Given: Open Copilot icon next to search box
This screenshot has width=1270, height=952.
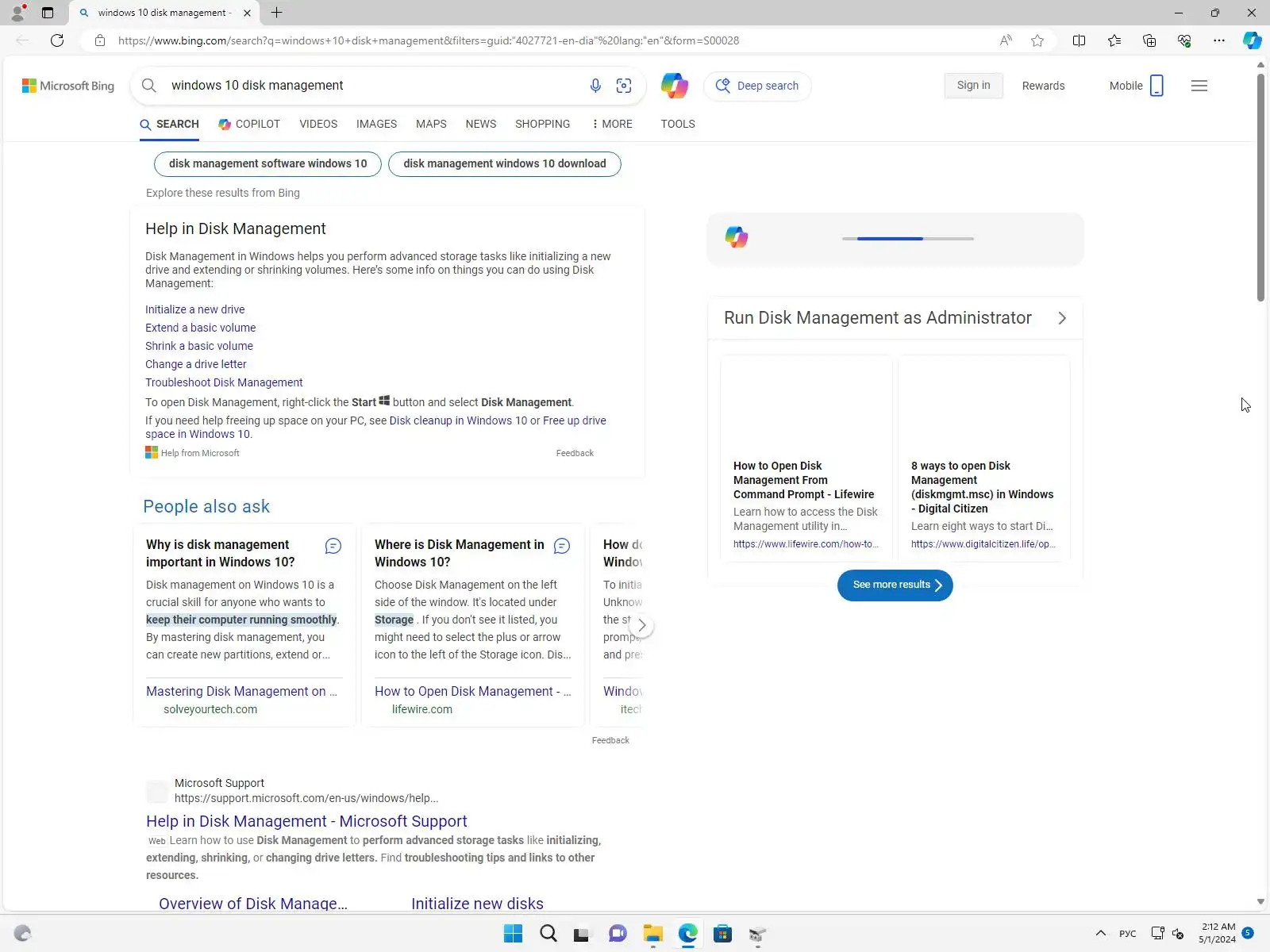Looking at the screenshot, I should click(675, 86).
